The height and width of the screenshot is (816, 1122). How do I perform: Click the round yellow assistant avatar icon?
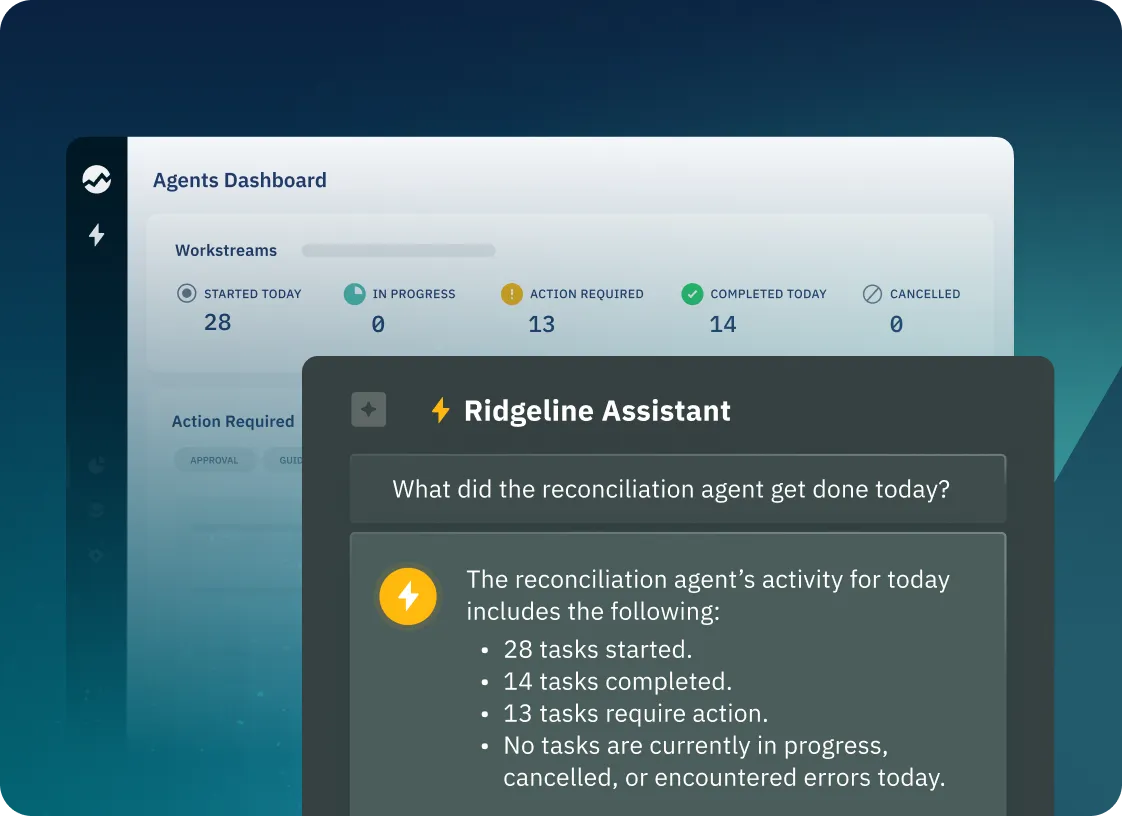[x=408, y=596]
